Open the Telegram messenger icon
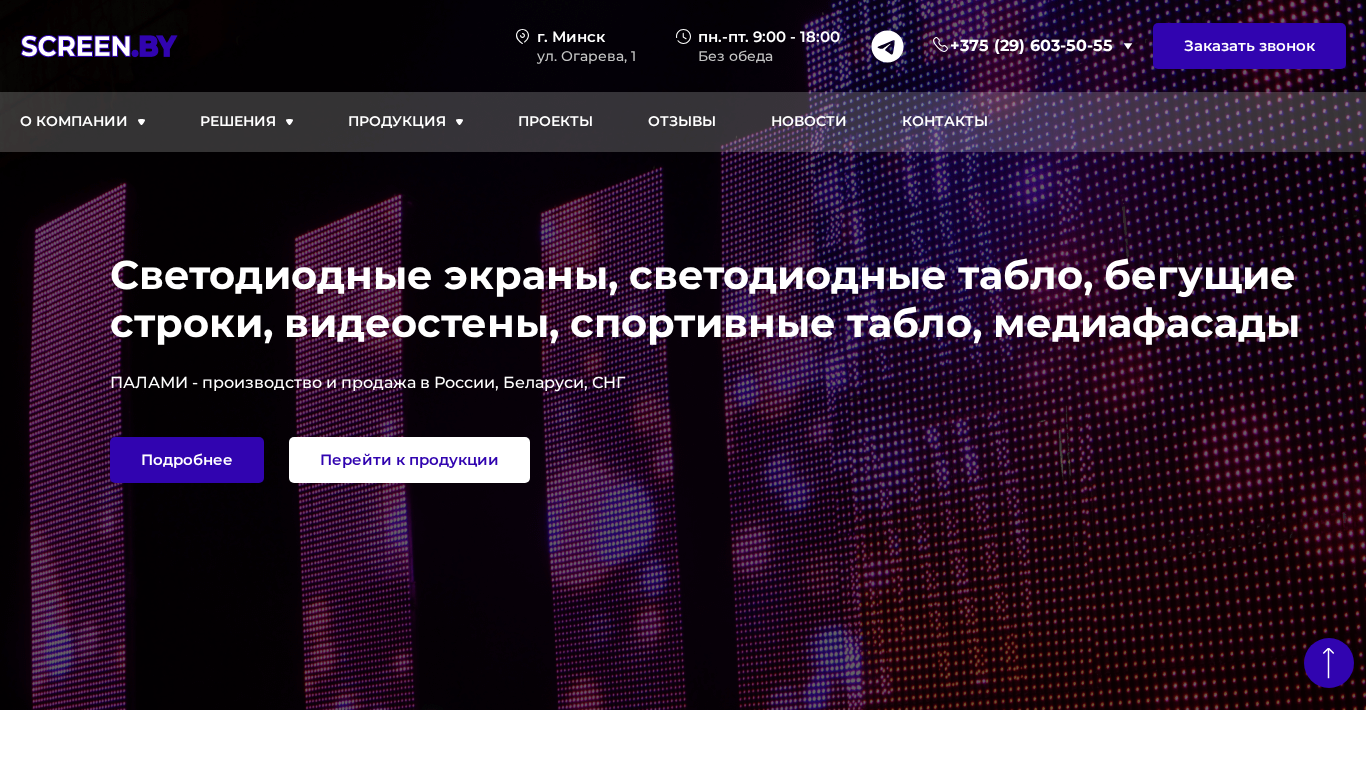Screen dimensions: 1366x768 pos(887,46)
